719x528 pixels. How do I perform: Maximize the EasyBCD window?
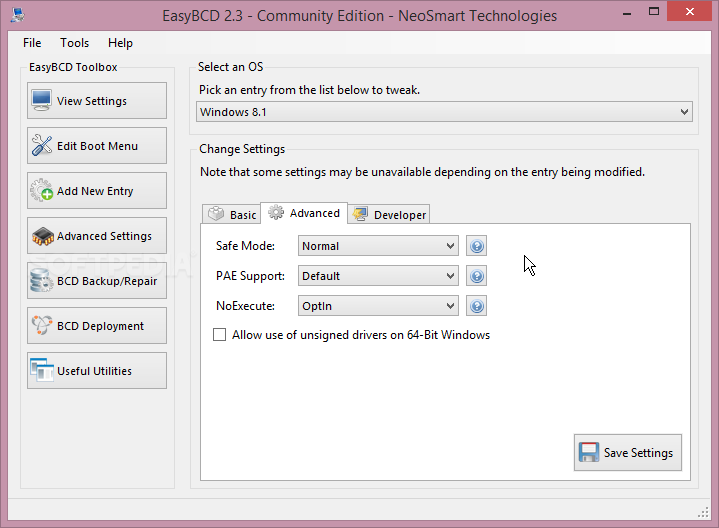(654, 12)
